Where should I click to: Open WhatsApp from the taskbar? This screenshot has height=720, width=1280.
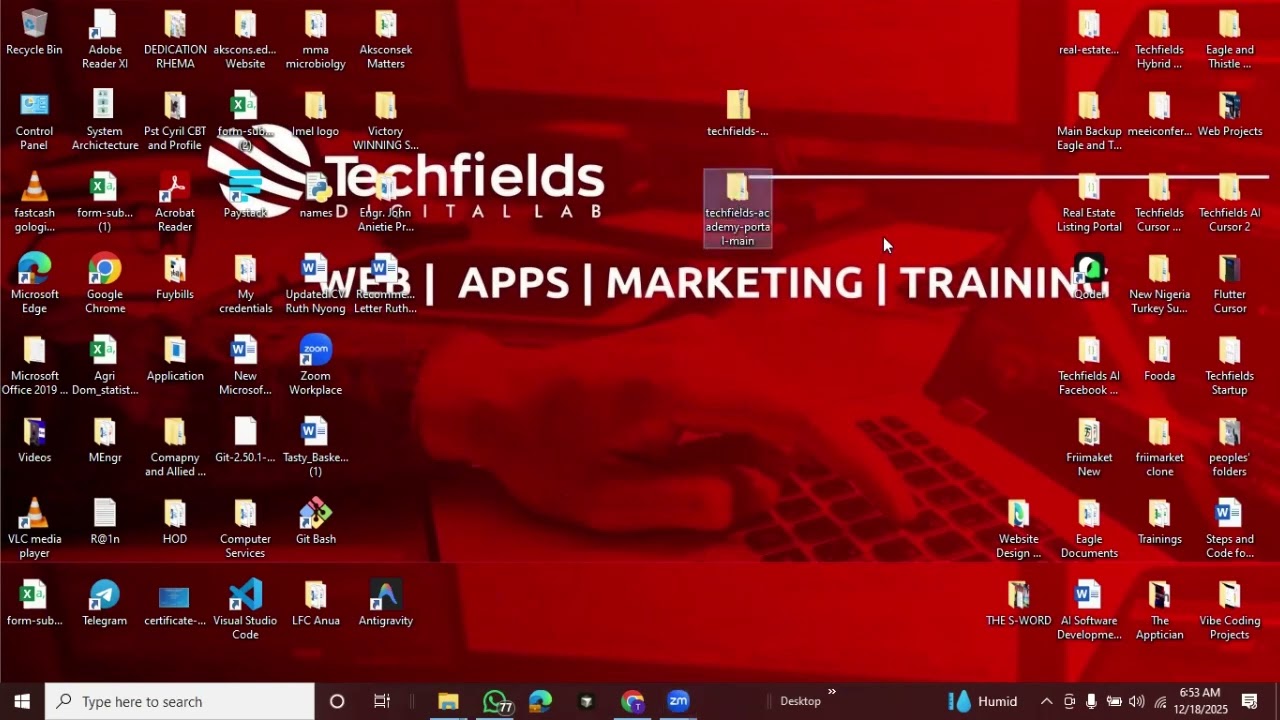[495, 701]
